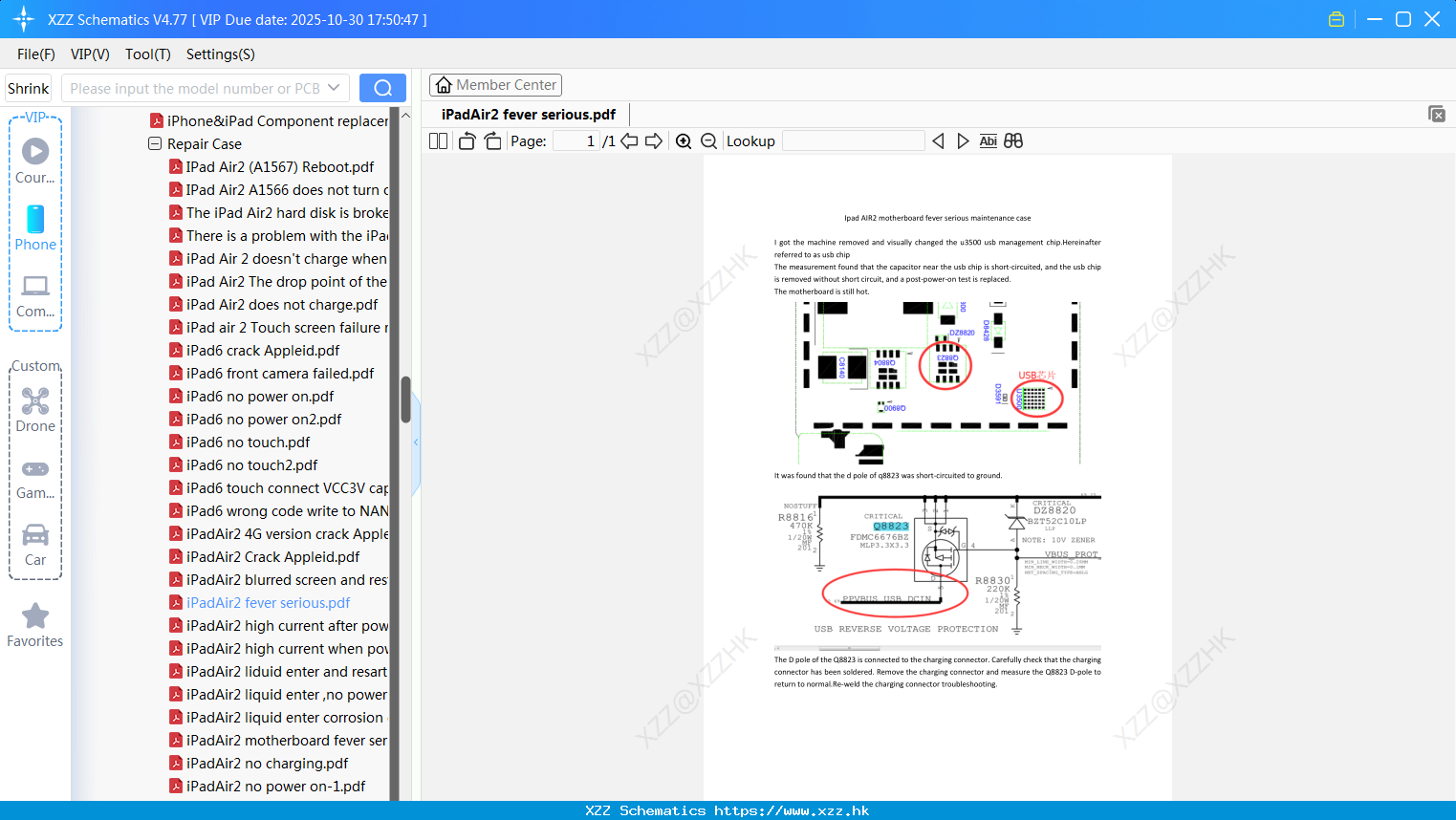Click the toolbox icon in title bar
The width and height of the screenshot is (1456, 820).
coord(1336,19)
